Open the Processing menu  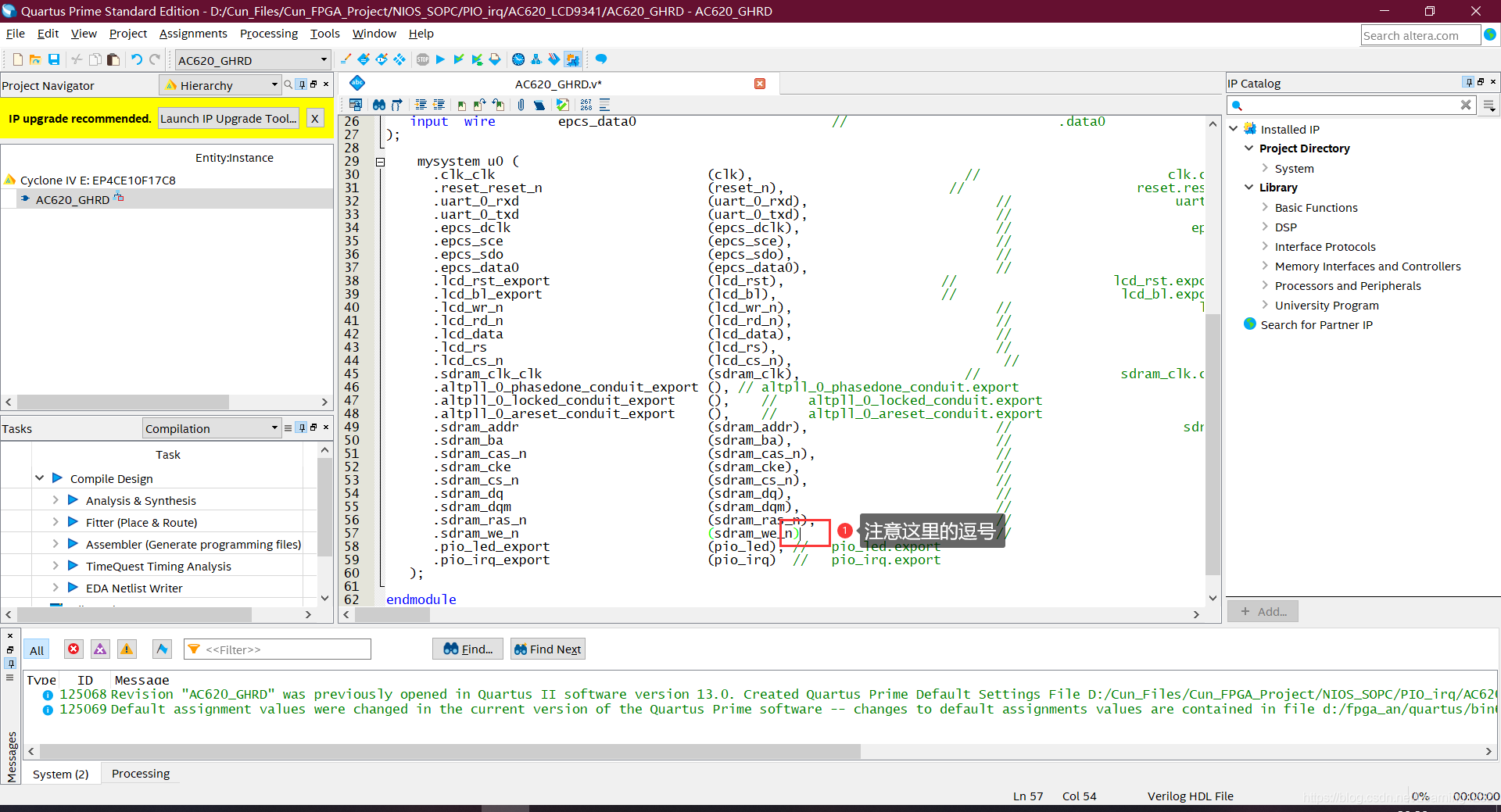269,34
